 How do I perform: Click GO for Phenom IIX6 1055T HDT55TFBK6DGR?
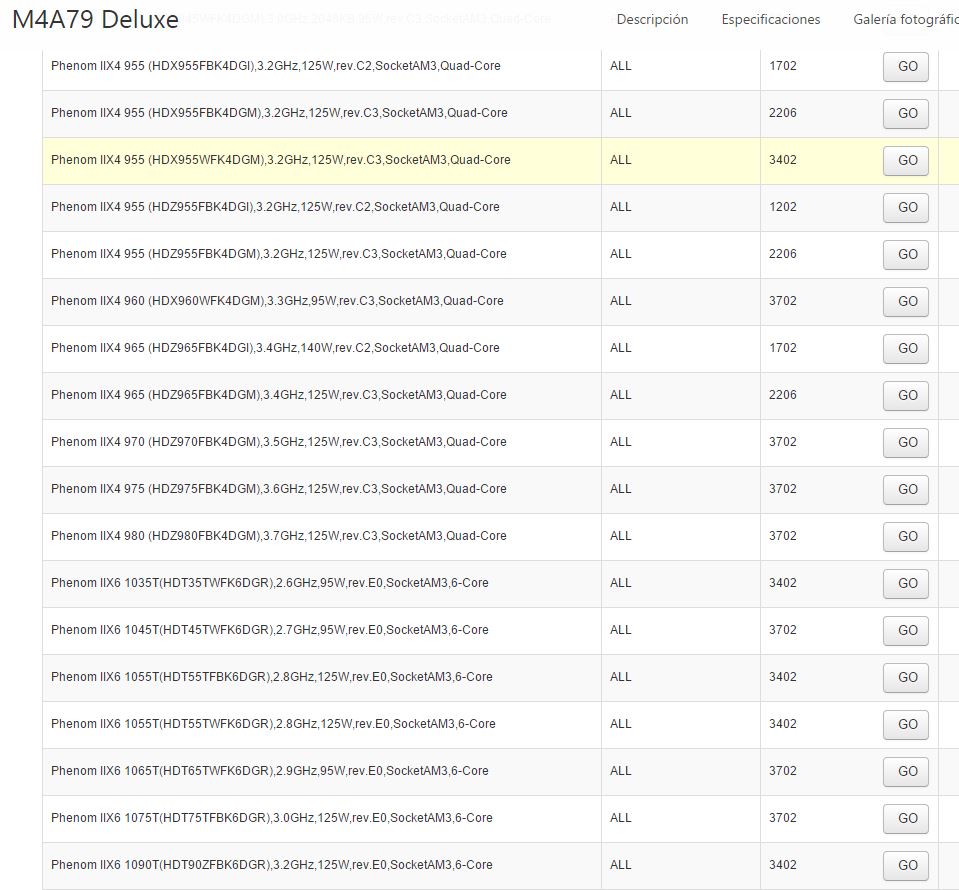coord(906,678)
